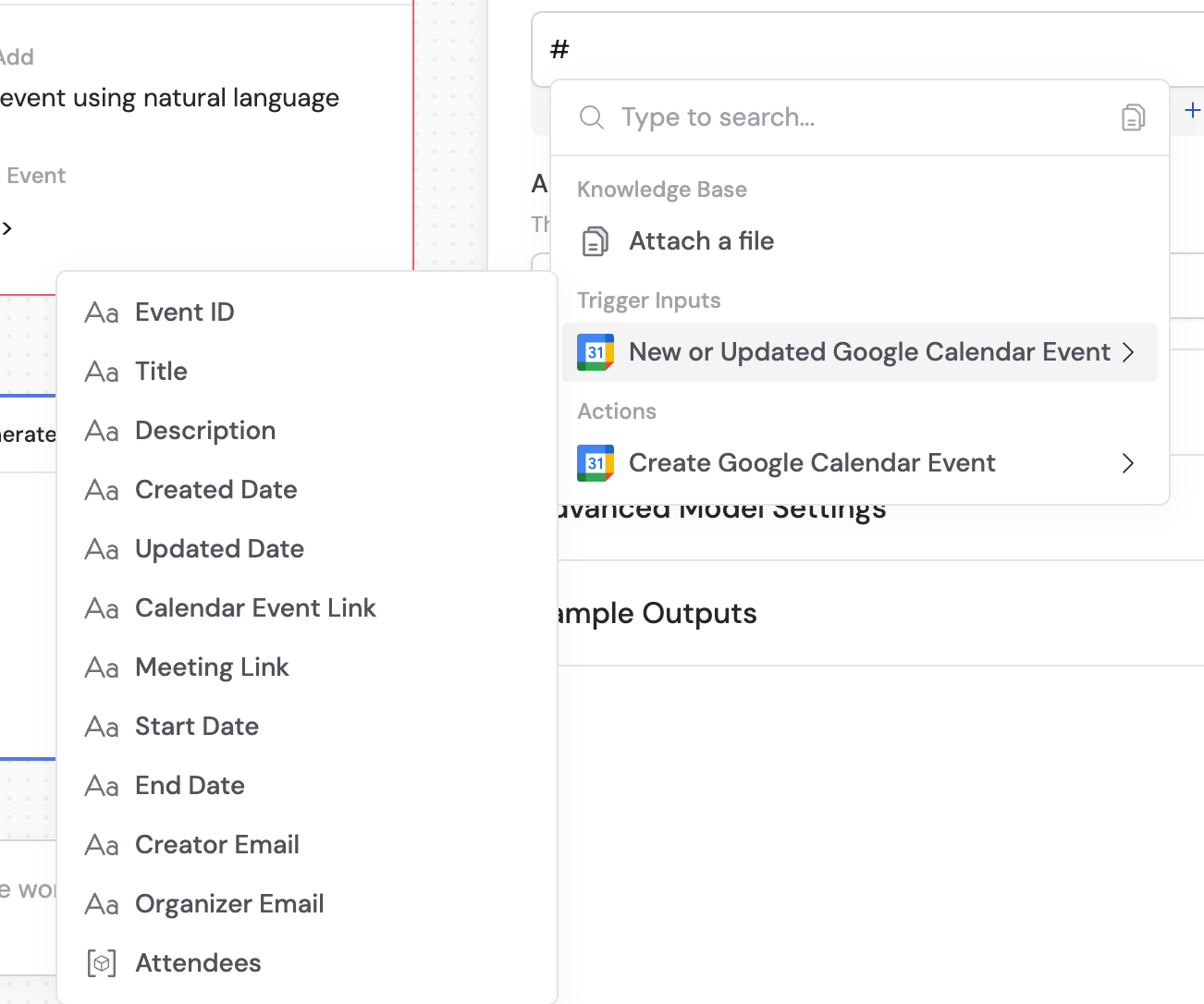This screenshot has height=1004, width=1204.
Task: Click the Aa icon beside End Date
Action: click(101, 786)
